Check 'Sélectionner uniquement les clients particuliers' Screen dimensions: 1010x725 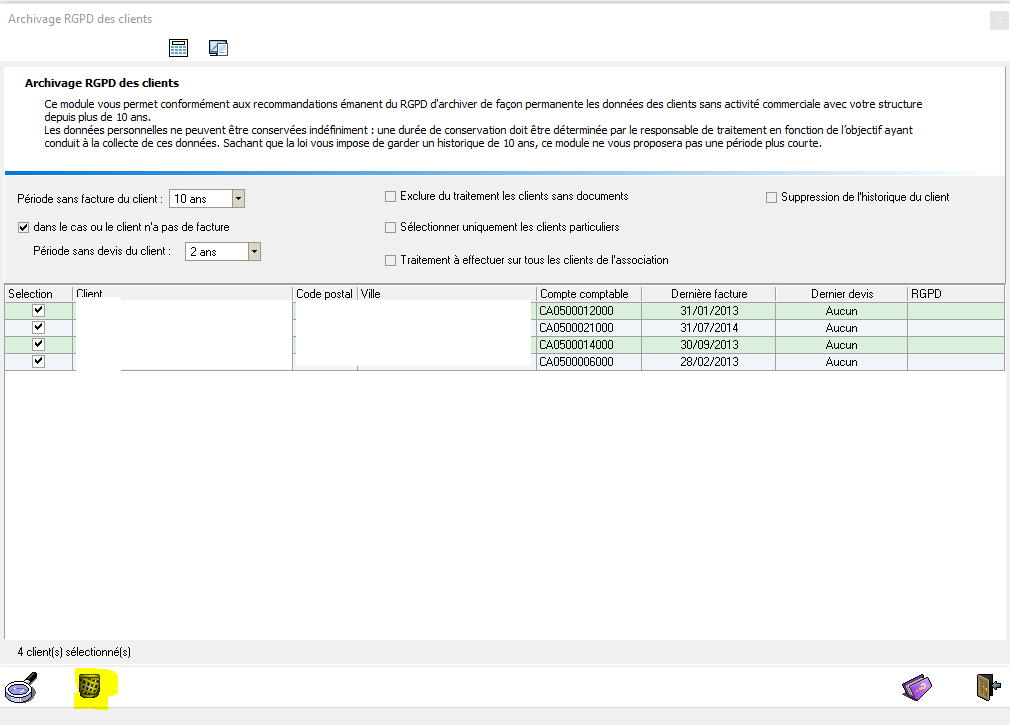[x=391, y=228]
